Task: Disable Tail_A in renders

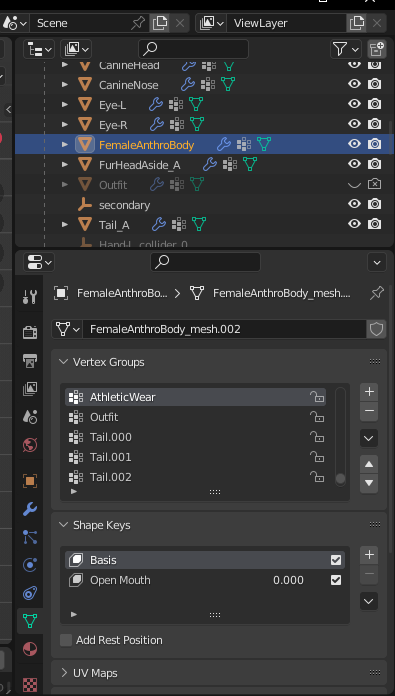Action: [x=375, y=224]
